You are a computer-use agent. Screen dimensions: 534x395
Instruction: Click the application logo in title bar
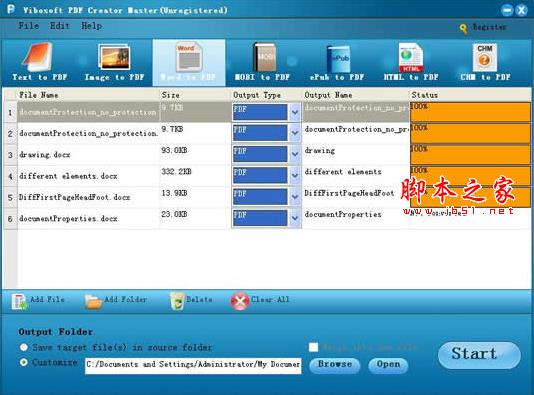[x=11, y=9]
